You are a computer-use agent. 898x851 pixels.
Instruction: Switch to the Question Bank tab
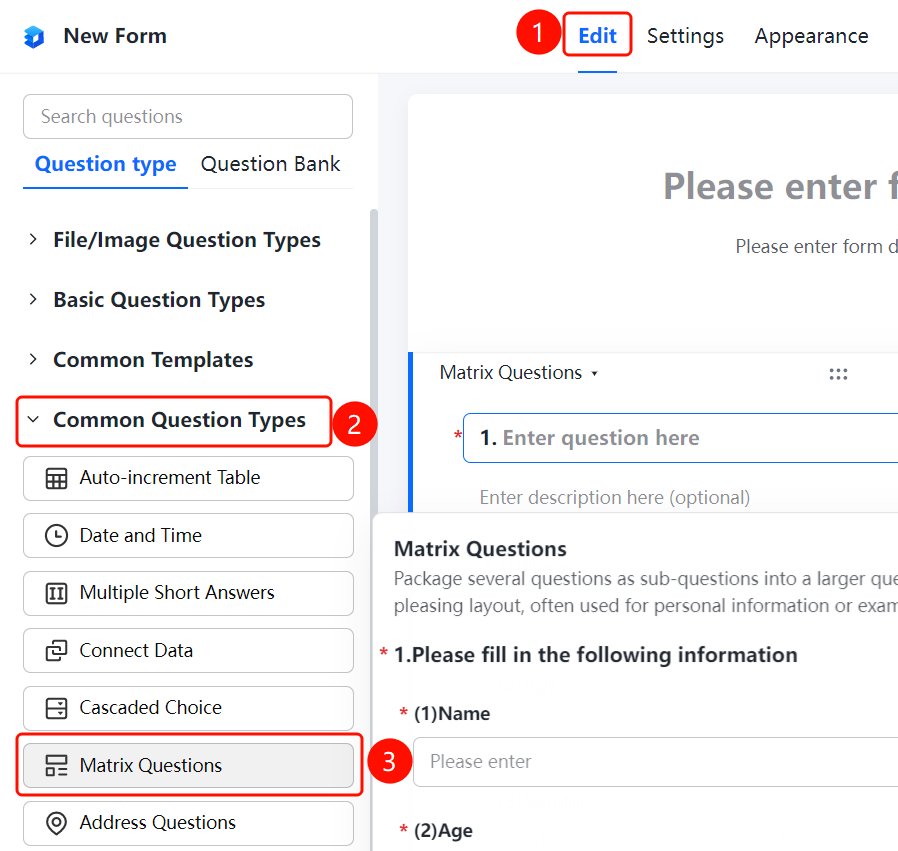pyautogui.click(x=270, y=164)
